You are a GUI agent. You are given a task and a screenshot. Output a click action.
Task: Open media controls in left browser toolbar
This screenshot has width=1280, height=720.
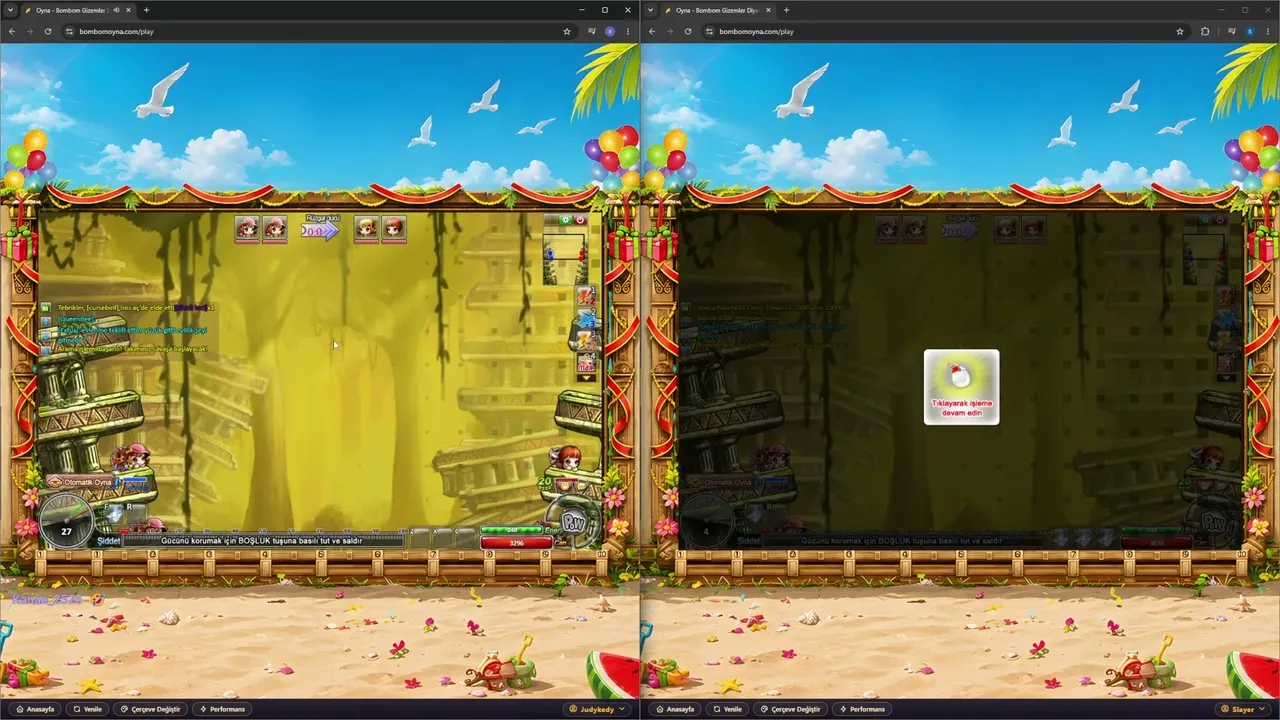[x=592, y=31]
